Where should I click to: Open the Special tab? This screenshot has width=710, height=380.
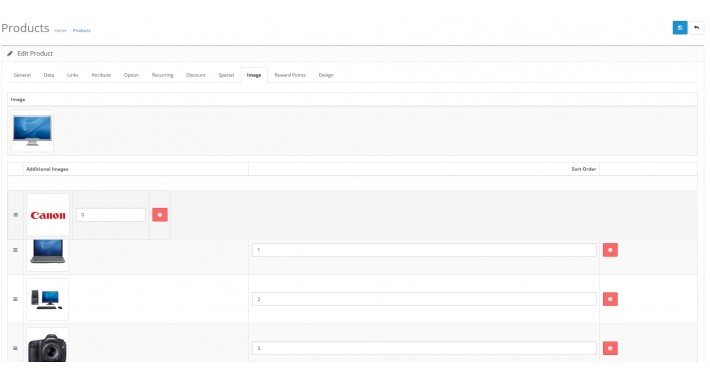point(226,75)
